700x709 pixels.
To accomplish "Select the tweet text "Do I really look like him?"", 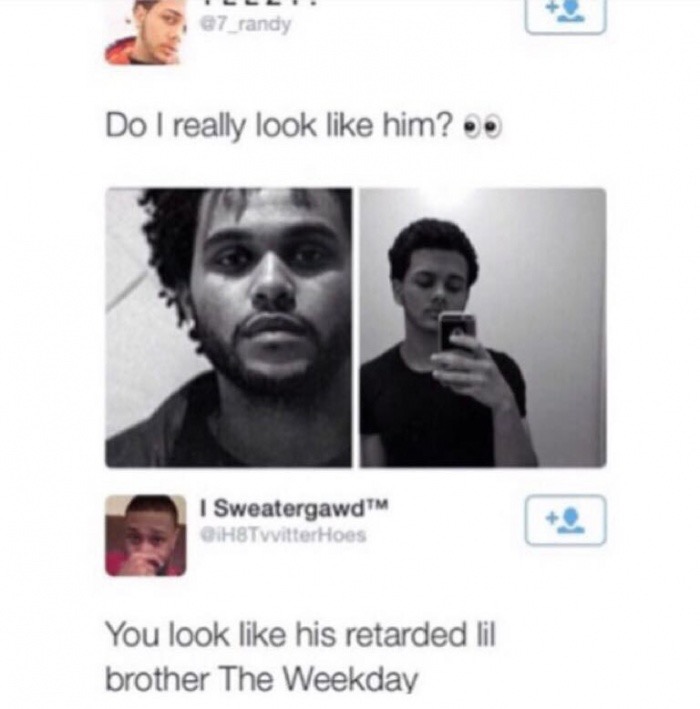I will [279, 126].
